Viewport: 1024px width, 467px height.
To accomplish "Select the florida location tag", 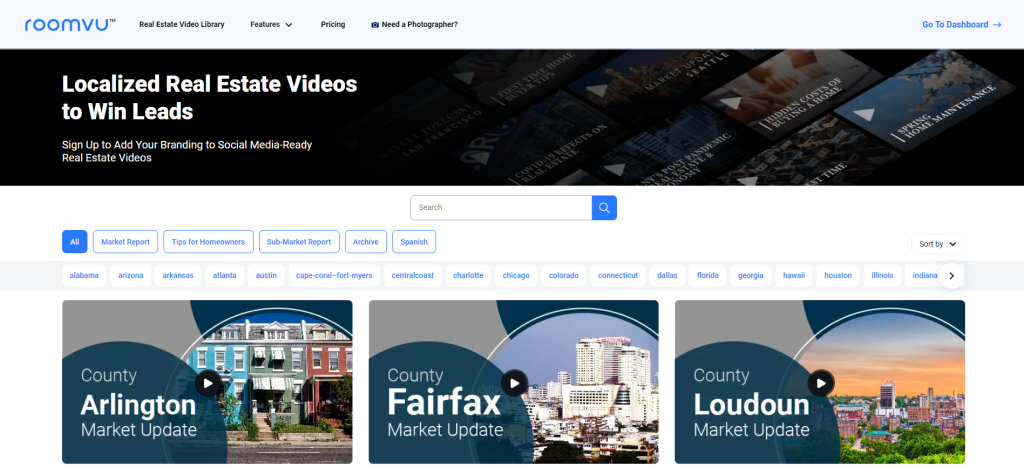I will click(x=708, y=275).
